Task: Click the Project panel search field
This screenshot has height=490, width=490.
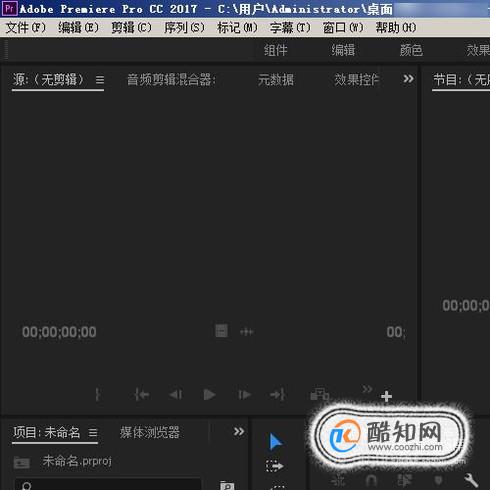Action: click(108, 485)
